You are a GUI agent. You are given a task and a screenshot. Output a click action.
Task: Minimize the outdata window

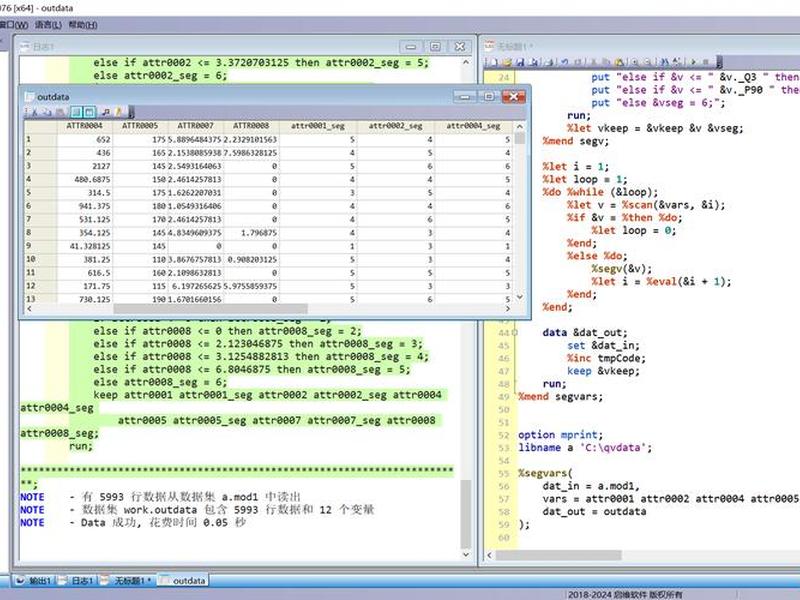(x=465, y=96)
